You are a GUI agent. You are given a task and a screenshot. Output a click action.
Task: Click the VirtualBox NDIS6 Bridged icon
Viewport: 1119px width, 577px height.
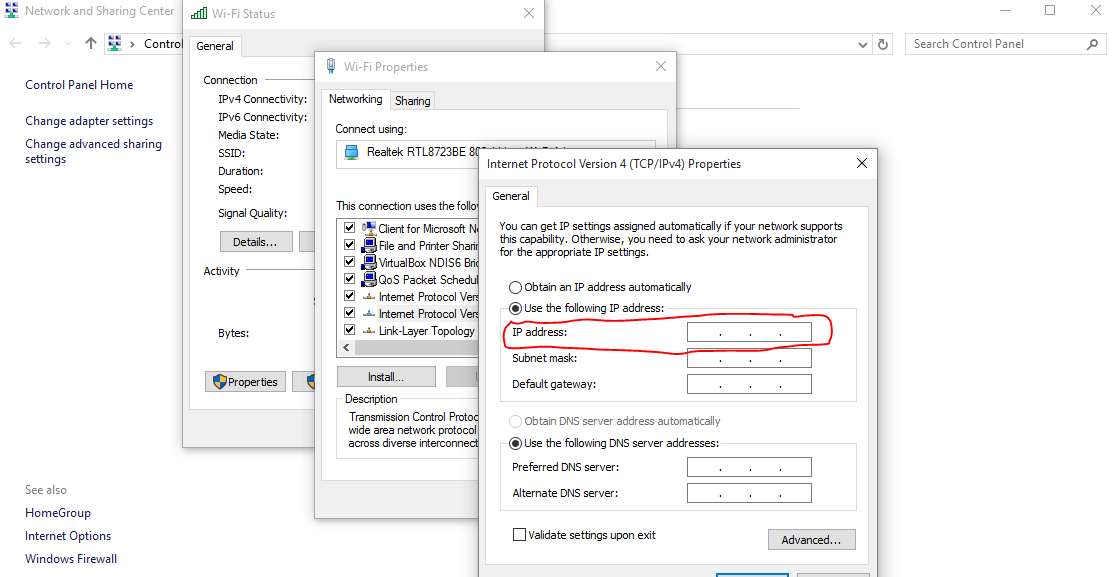369,262
